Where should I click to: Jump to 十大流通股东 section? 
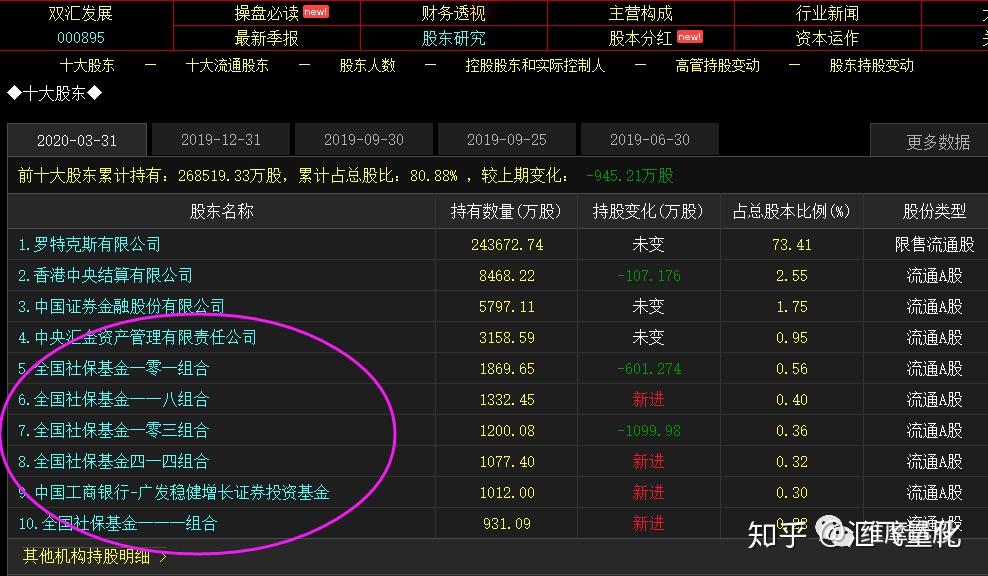click(x=227, y=66)
